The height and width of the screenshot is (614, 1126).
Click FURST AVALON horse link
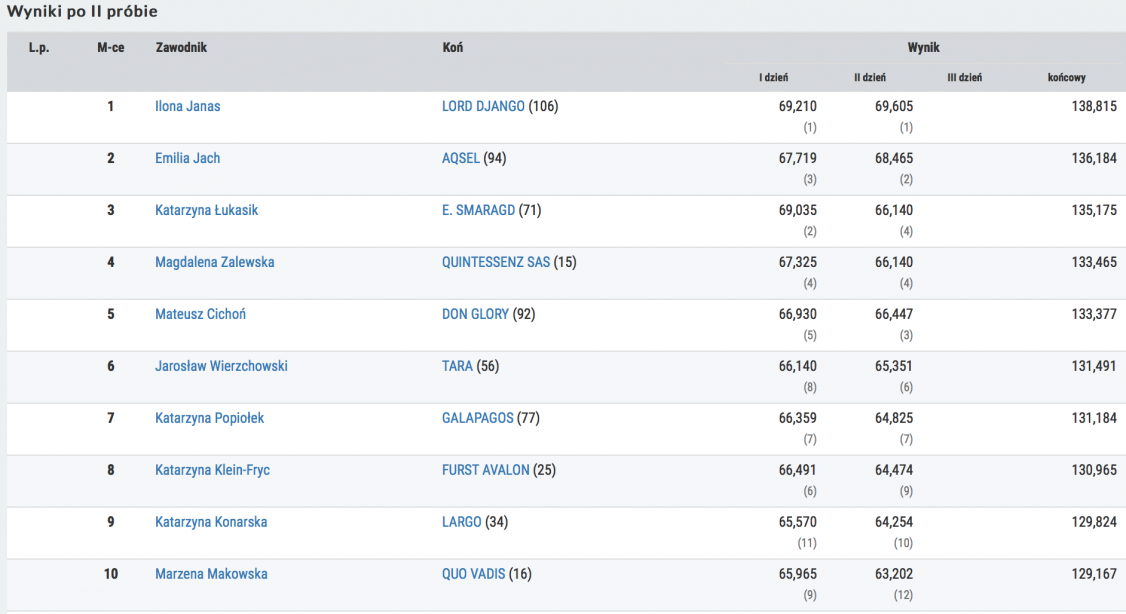[486, 470]
